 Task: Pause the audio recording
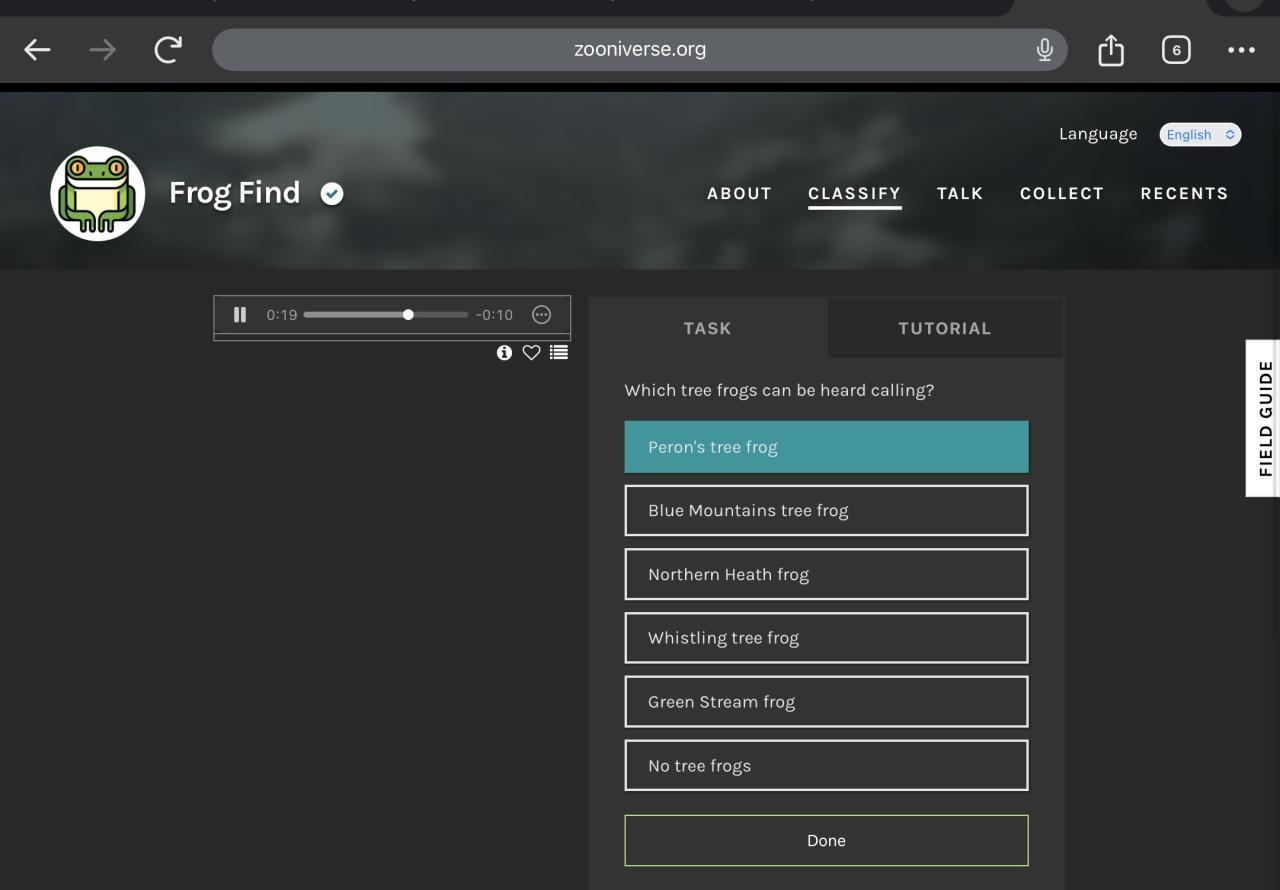[240, 315]
